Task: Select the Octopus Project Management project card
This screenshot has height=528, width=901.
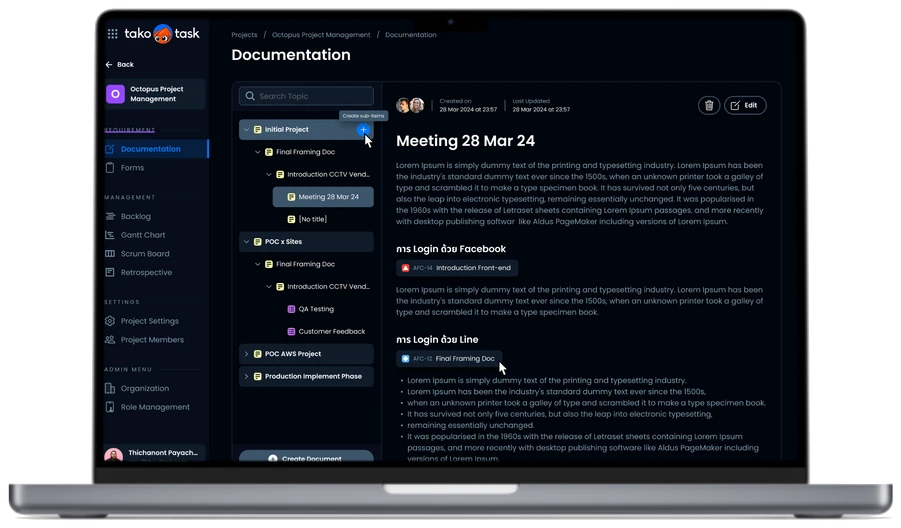Action: click(x=155, y=94)
